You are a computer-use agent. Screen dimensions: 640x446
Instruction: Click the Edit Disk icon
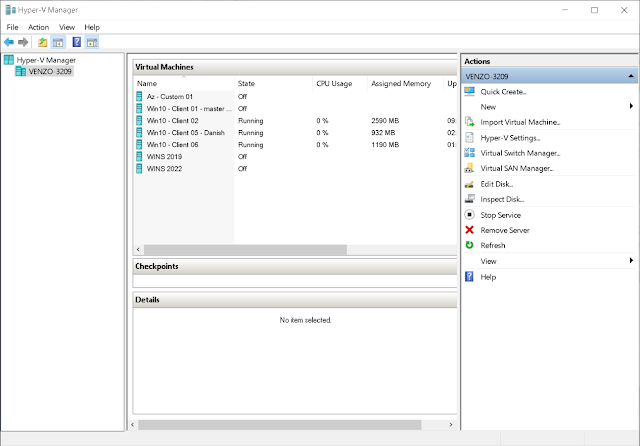[x=469, y=184]
